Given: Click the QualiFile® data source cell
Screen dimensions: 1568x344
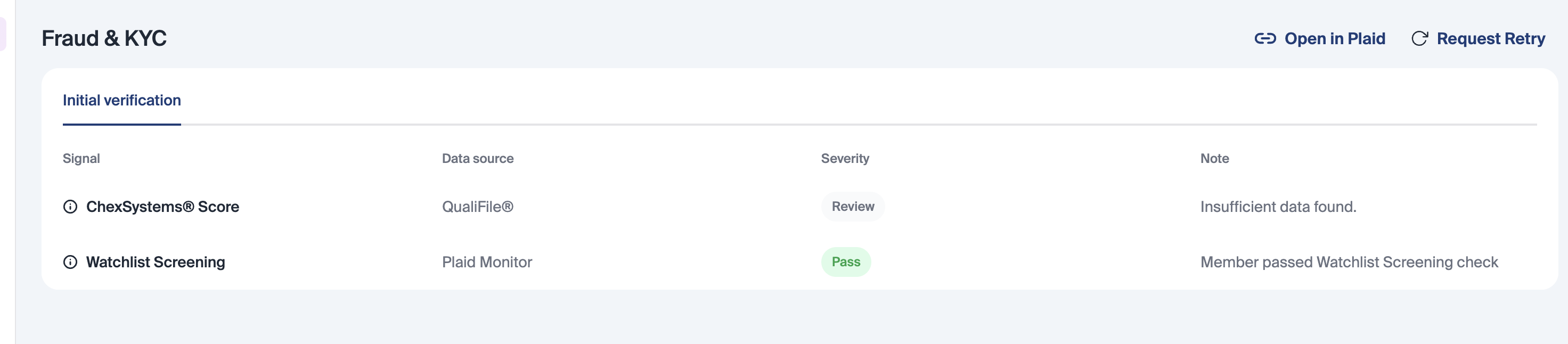Looking at the screenshot, I should (x=477, y=207).
